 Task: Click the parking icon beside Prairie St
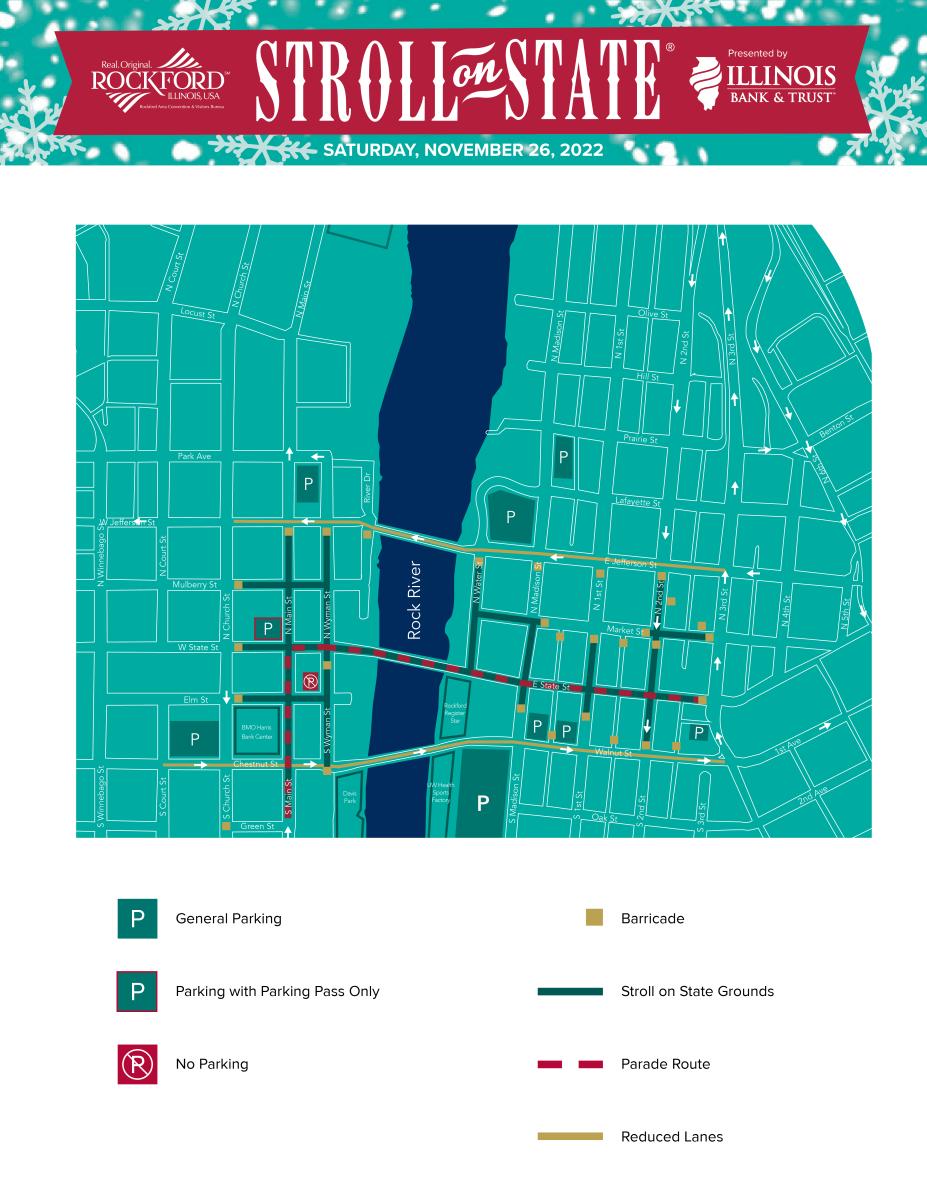point(563,458)
